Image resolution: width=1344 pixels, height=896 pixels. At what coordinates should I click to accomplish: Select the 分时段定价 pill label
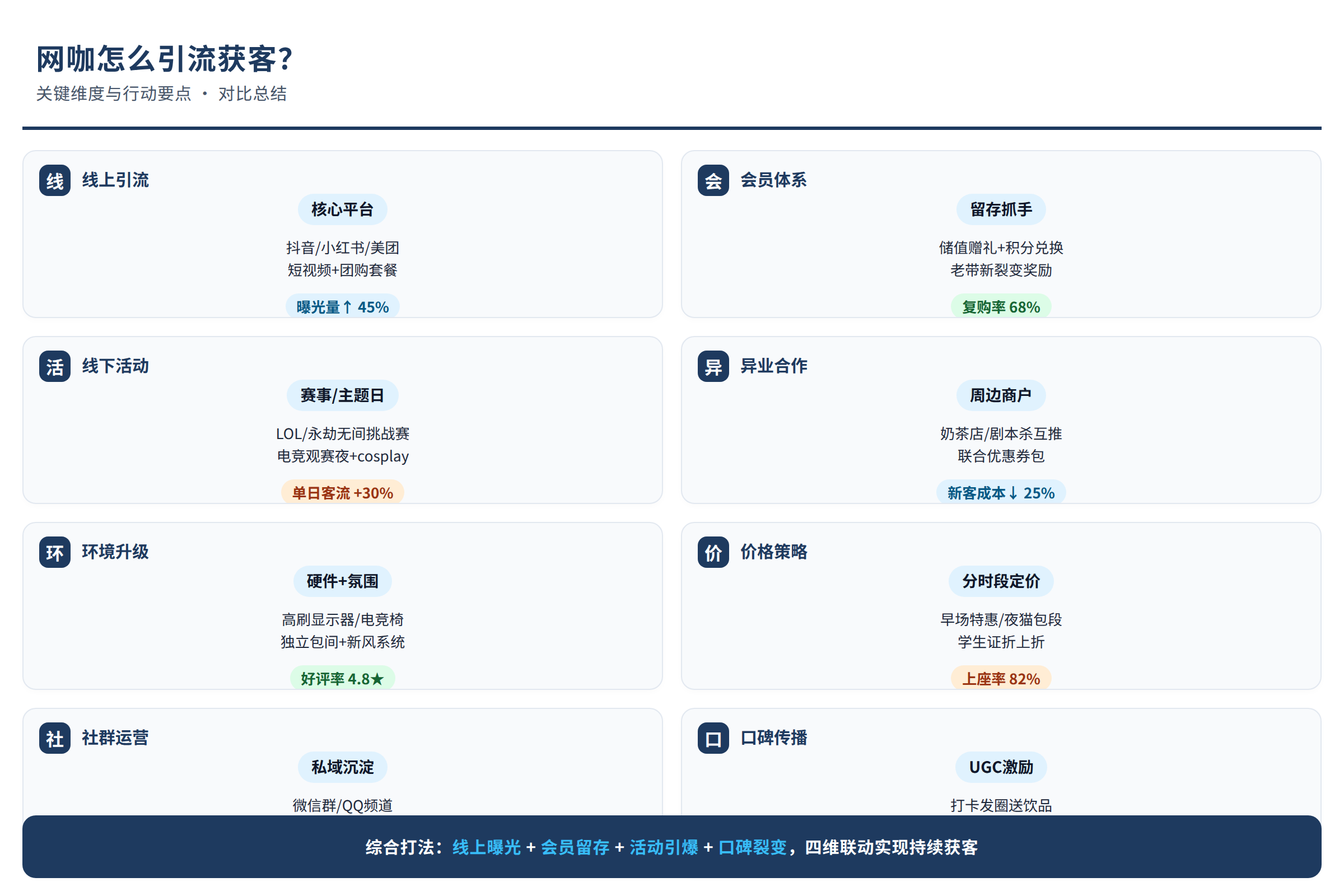[x=1001, y=581]
